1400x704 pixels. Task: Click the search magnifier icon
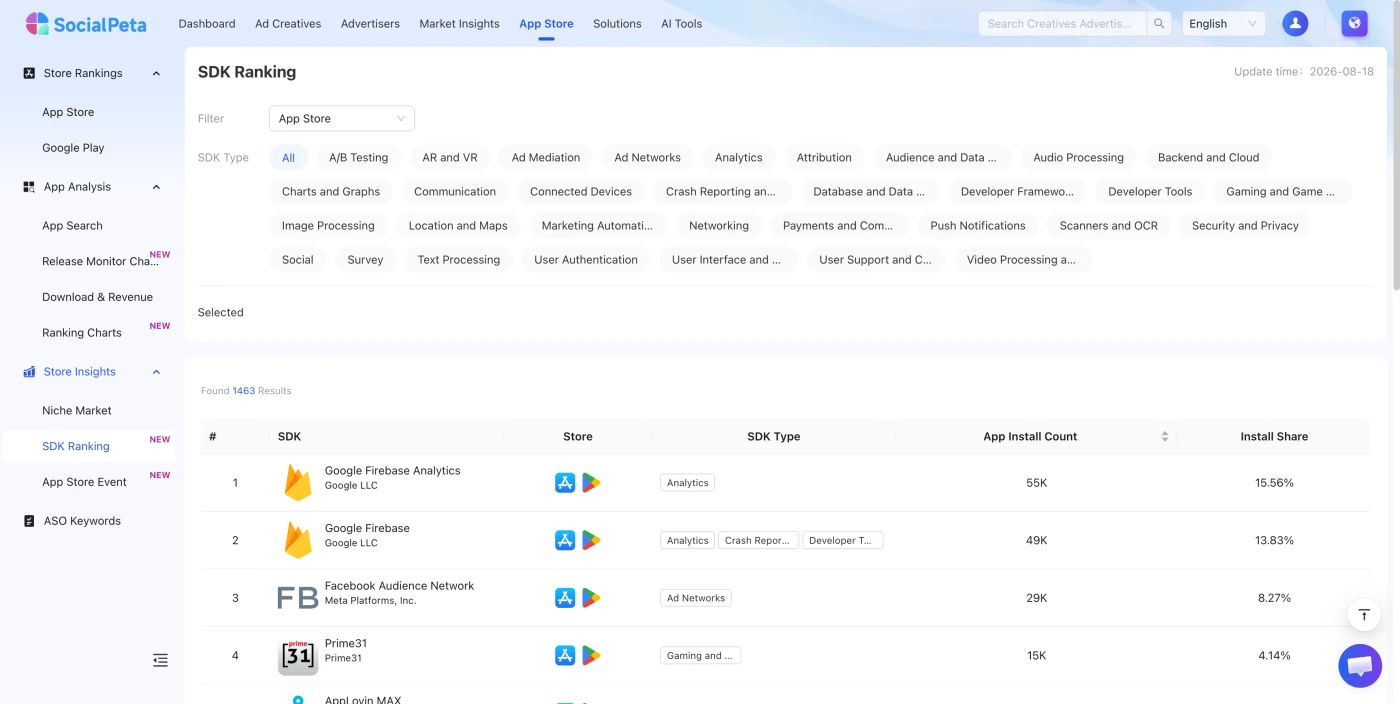(x=1159, y=24)
